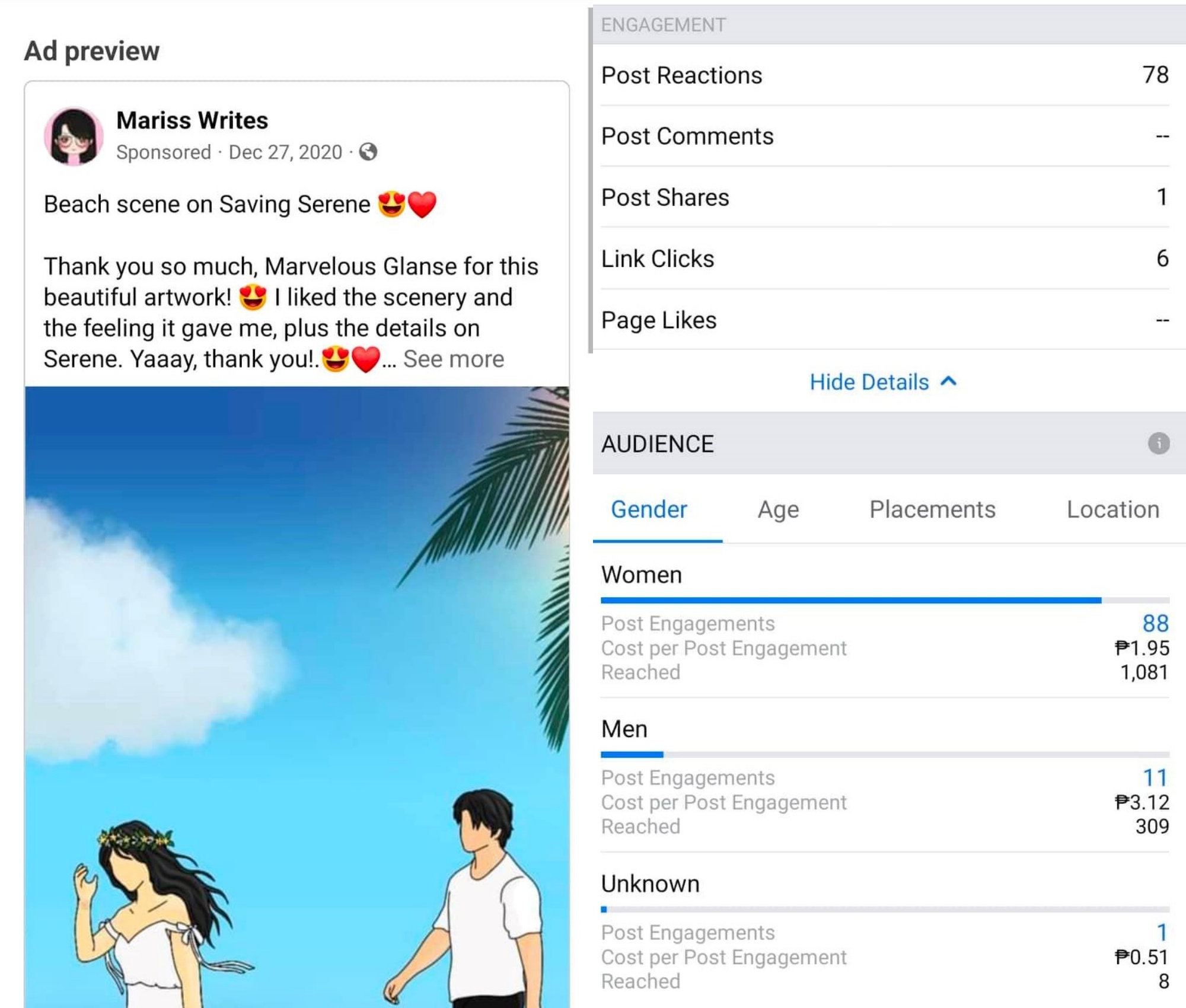Expand post text with See more
Viewport: 1186px width, 1008px height.
click(454, 359)
